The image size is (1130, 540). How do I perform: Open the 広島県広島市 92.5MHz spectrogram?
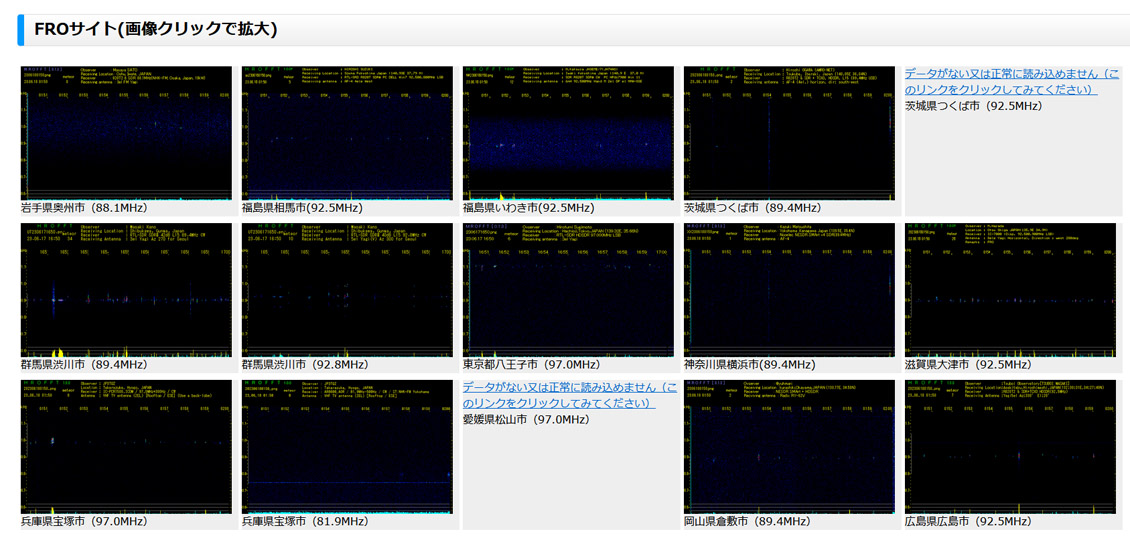click(x=1010, y=446)
